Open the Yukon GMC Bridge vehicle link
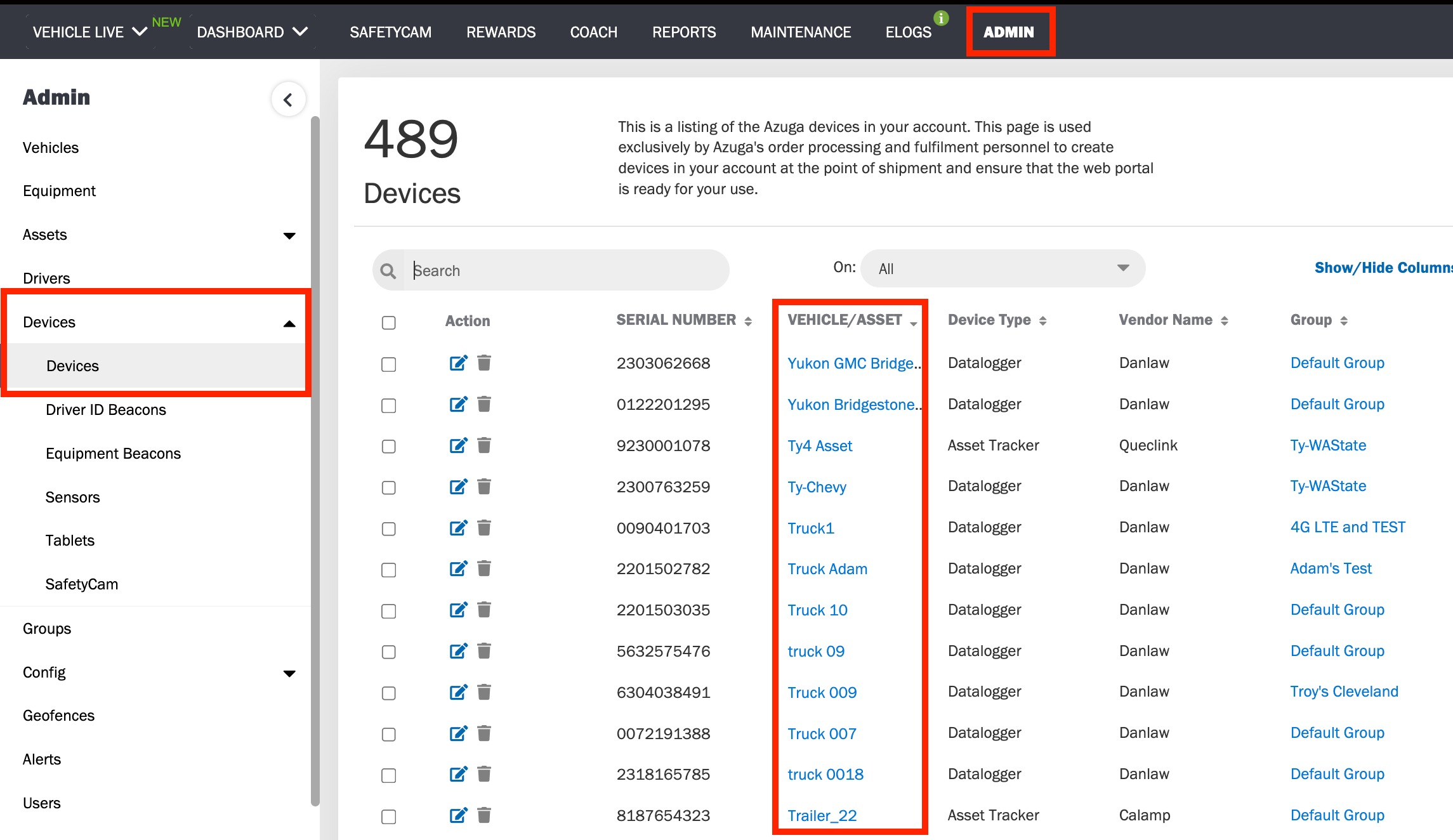1453x840 pixels. pos(853,363)
